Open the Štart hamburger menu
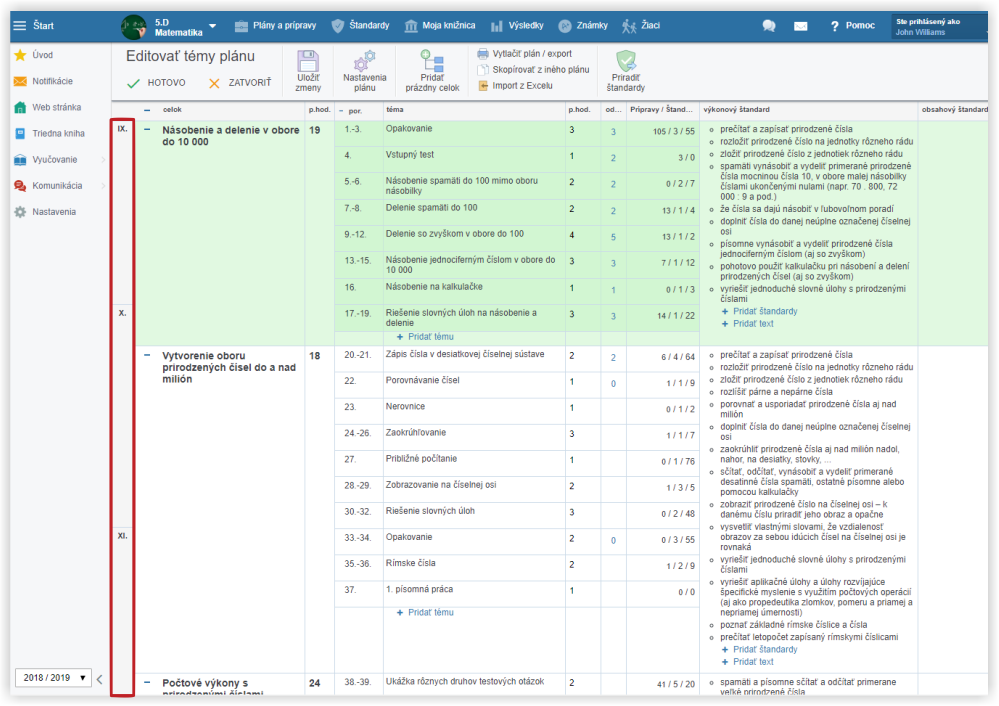Screen dimensions: 999x706 pos(20,25)
